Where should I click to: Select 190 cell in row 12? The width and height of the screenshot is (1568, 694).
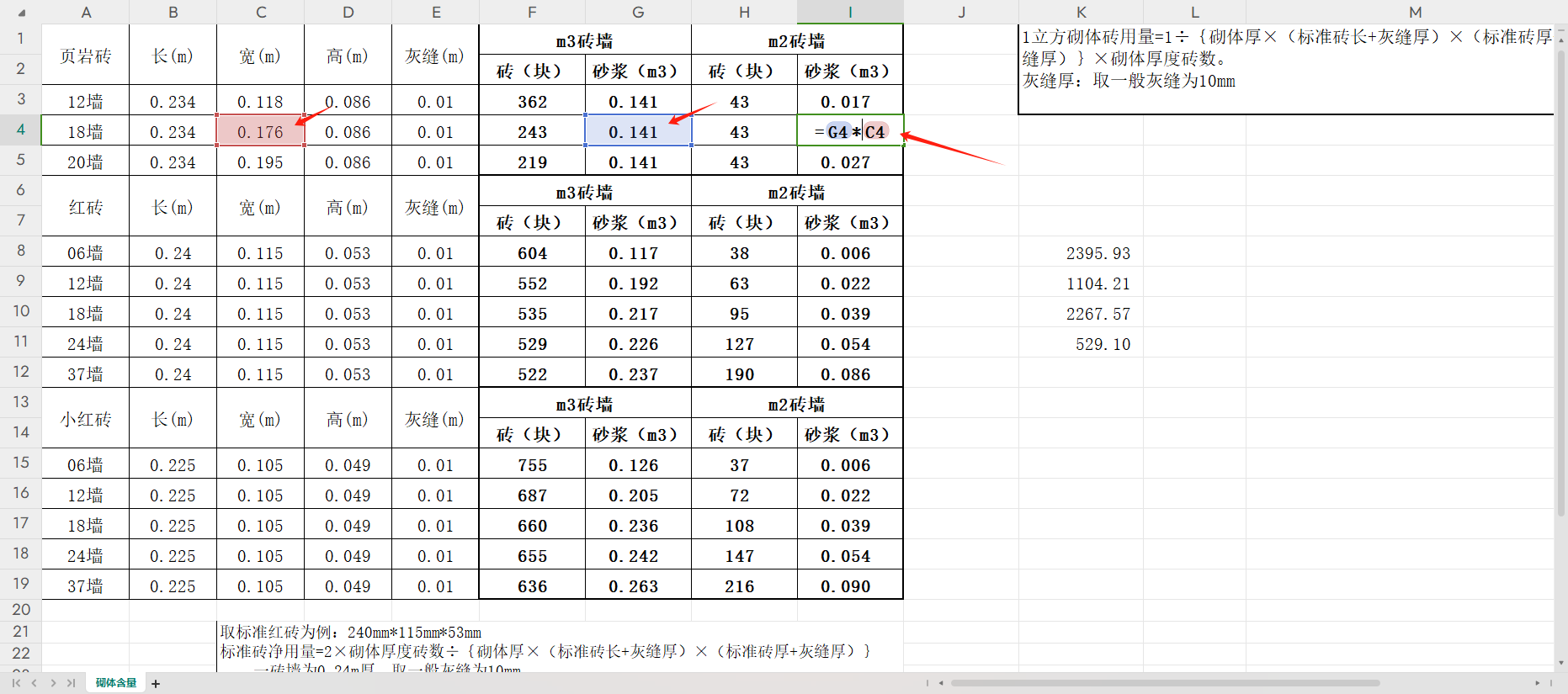744,374
